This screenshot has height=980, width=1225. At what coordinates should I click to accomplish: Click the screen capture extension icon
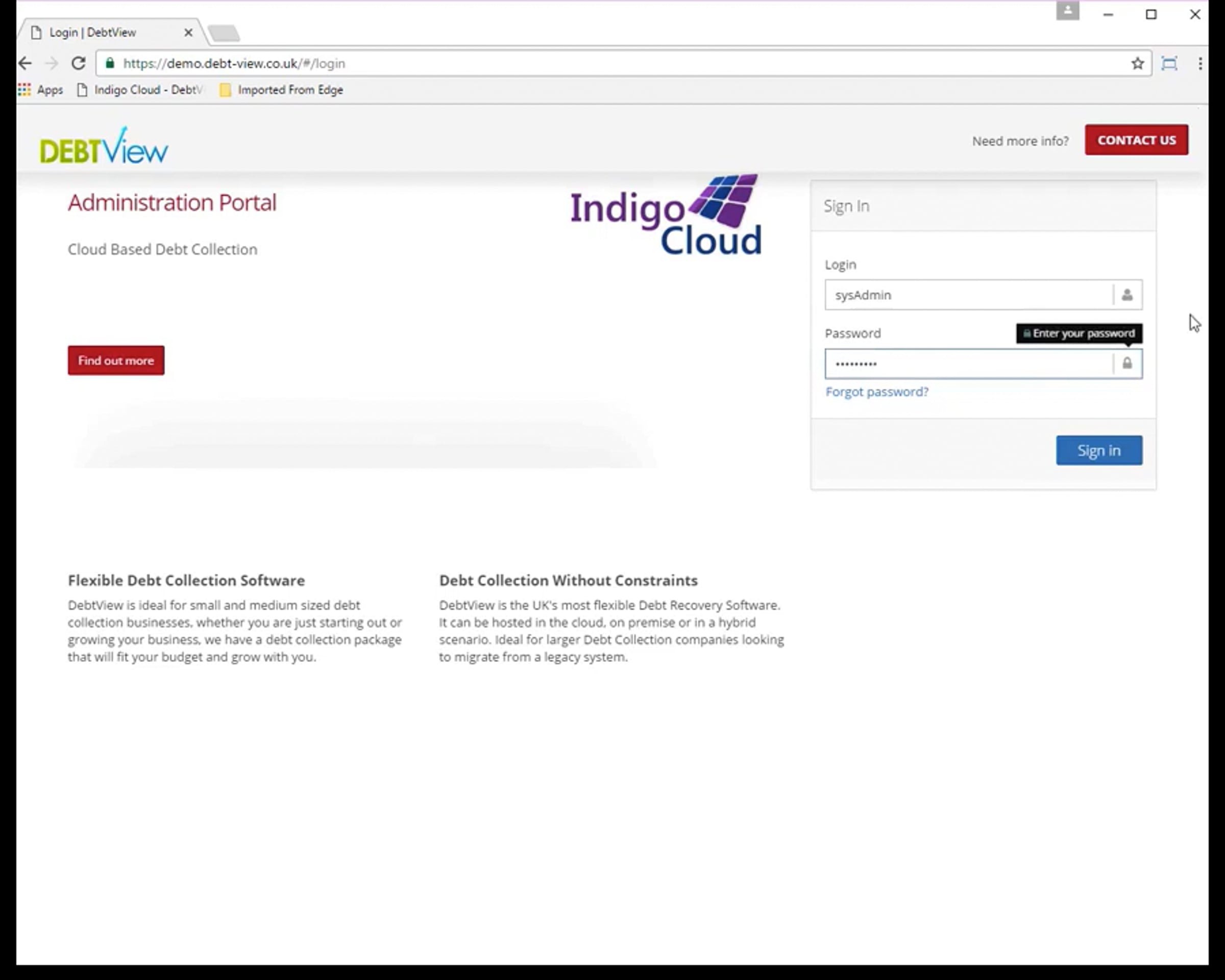tap(1169, 63)
